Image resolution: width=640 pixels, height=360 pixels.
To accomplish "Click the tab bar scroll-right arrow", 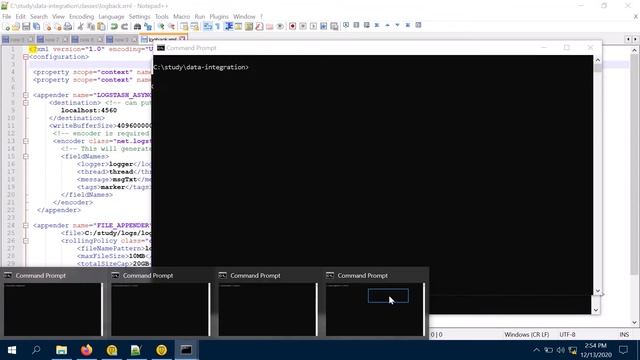I will click(x=635, y=39).
